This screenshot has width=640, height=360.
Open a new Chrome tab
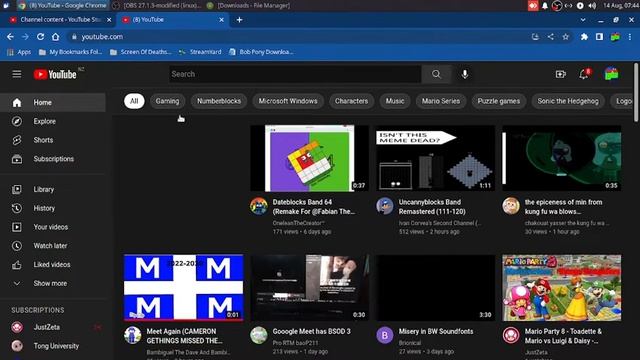coord(240,20)
